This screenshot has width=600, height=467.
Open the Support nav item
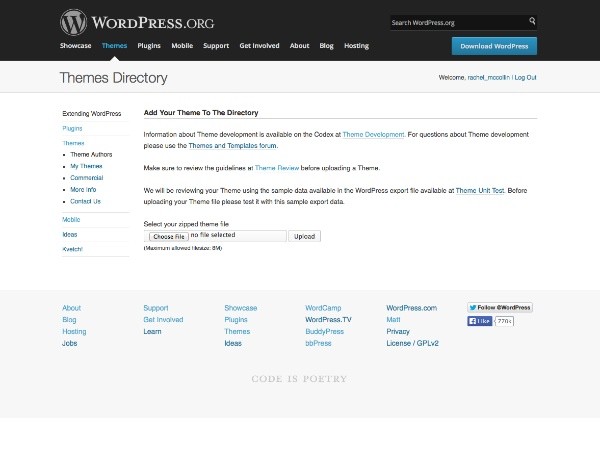tap(216, 46)
